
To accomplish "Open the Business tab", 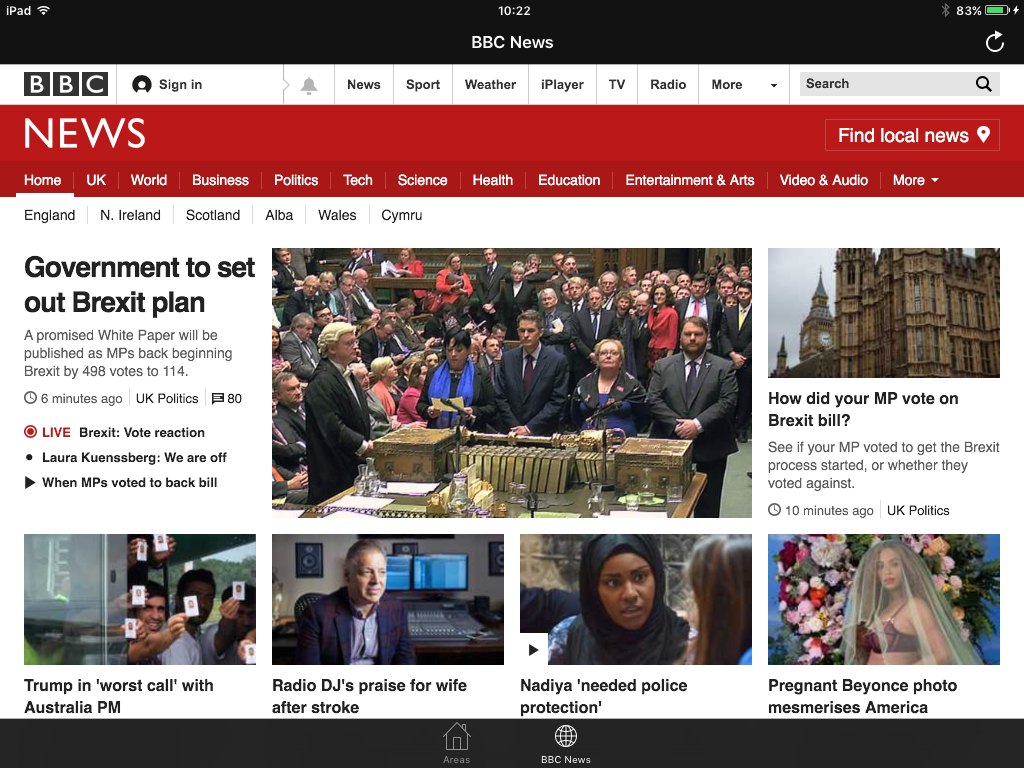I will pos(220,180).
